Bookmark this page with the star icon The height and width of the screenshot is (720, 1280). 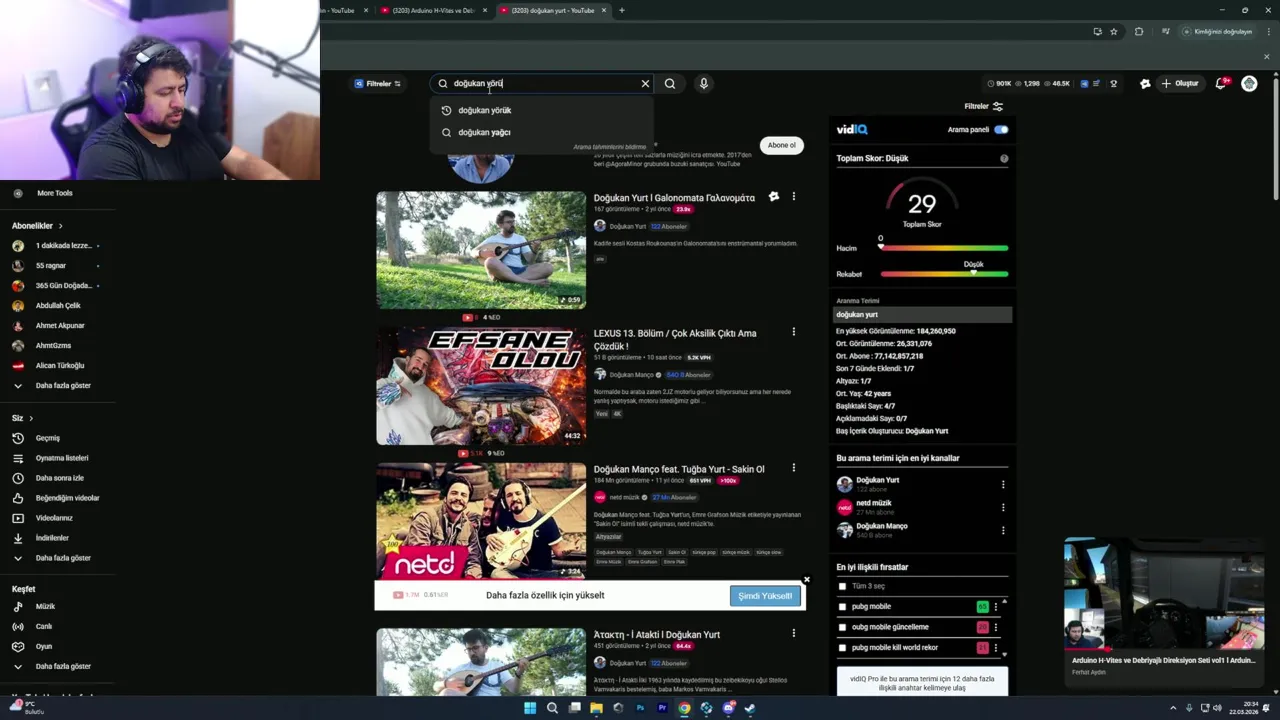point(1114,32)
